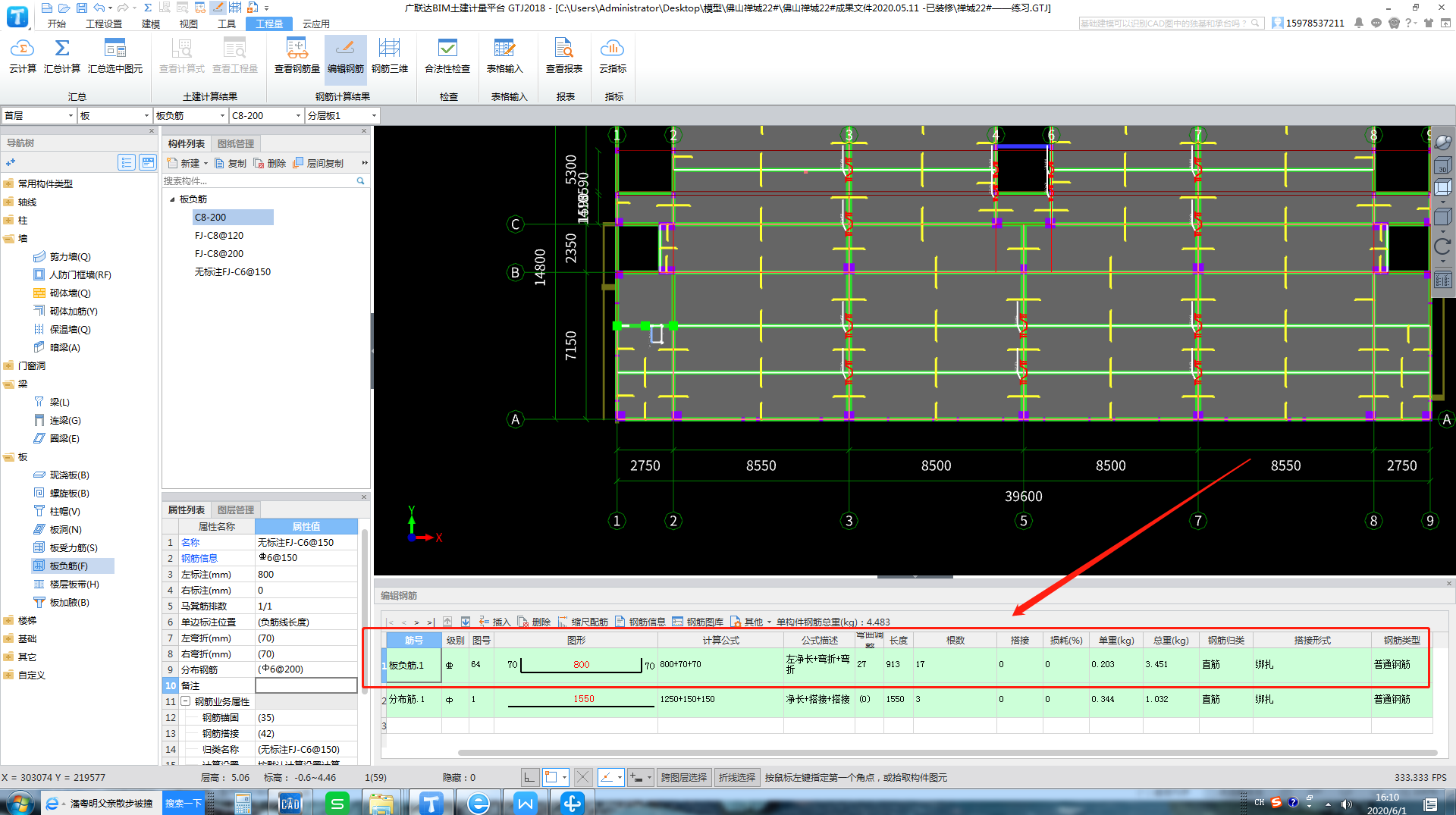Click 钢筋信息 in rebar edit toolbar

pos(640,622)
